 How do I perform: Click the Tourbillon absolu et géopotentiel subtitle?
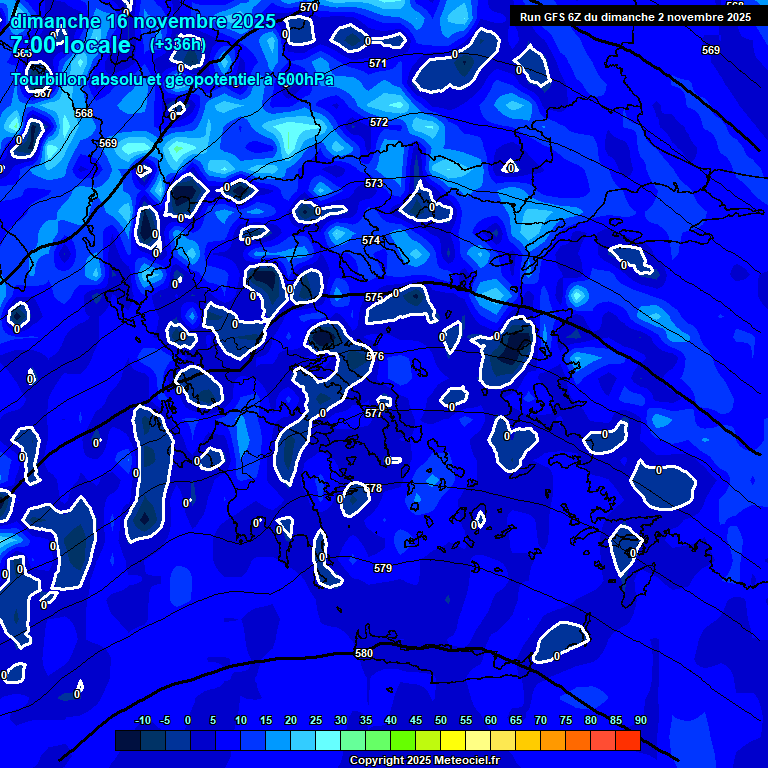172,80
